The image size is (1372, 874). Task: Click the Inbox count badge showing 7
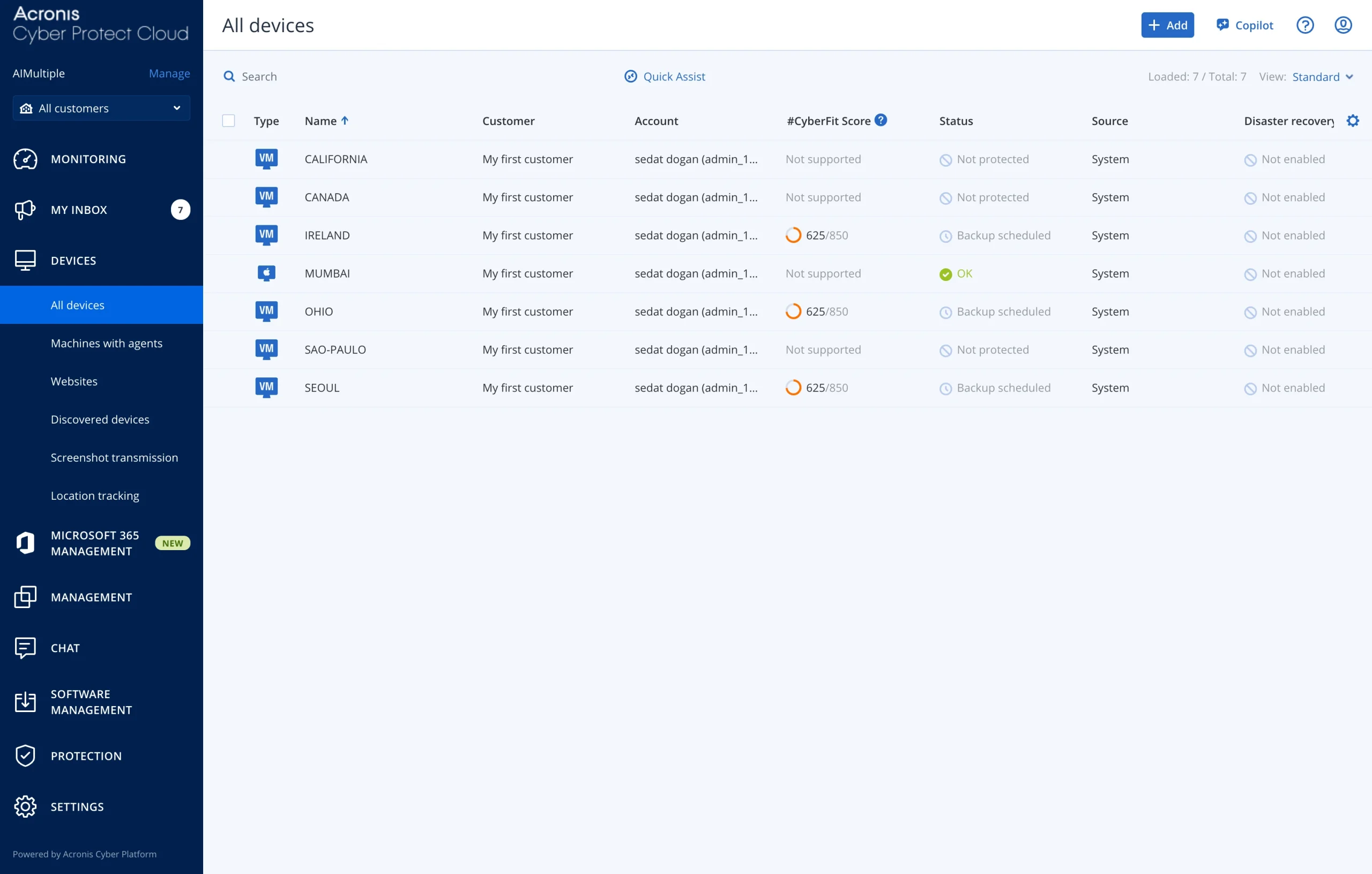point(180,210)
